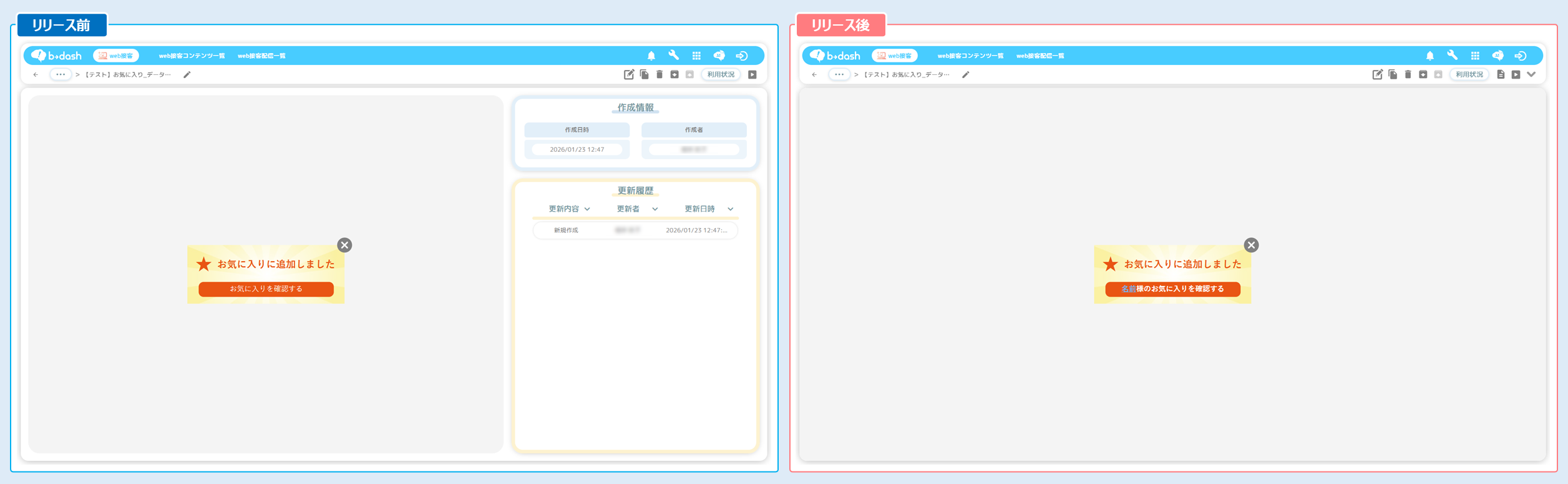Expand the chevron at the after-release toolbar's end
This screenshot has height=484, width=1568.
pos(1531,74)
